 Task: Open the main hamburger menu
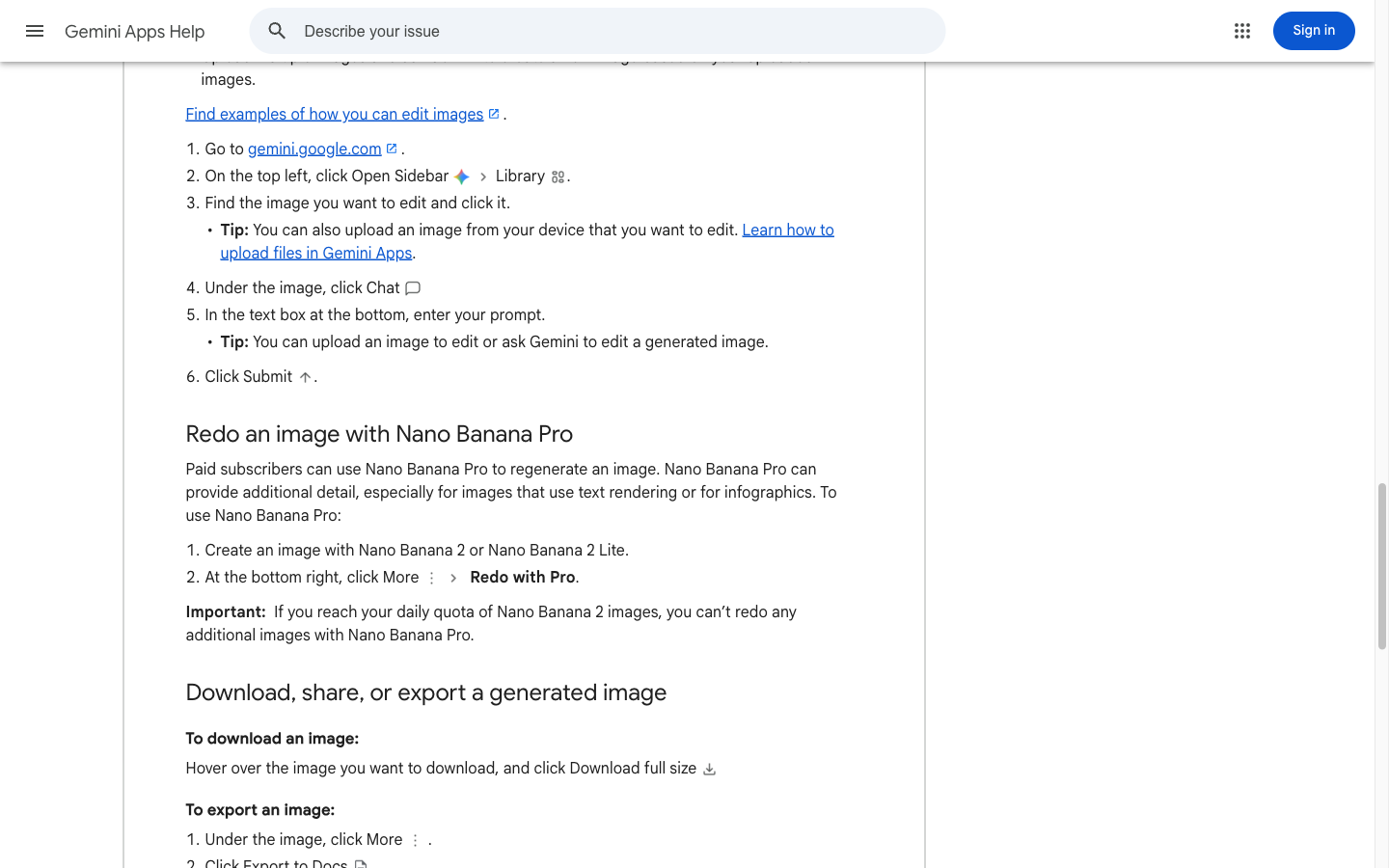35,31
